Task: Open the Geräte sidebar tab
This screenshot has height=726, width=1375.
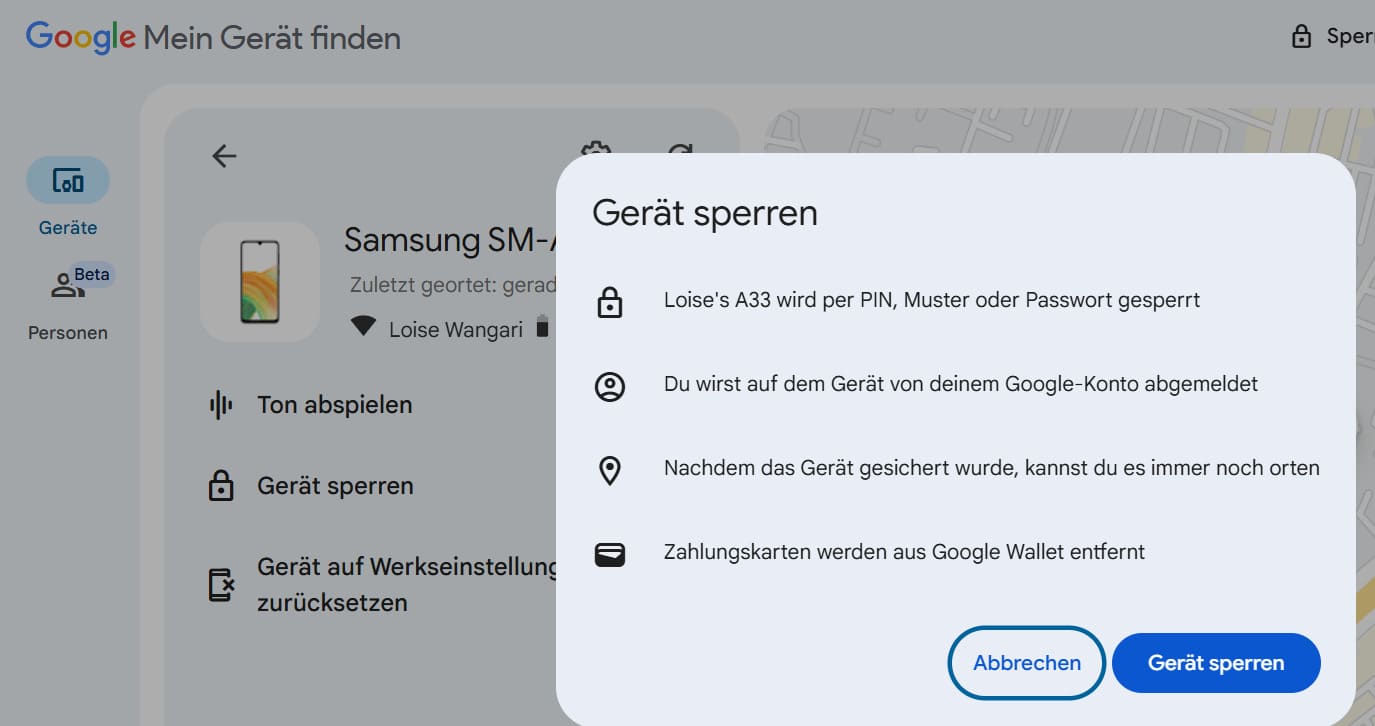Action: click(x=68, y=197)
